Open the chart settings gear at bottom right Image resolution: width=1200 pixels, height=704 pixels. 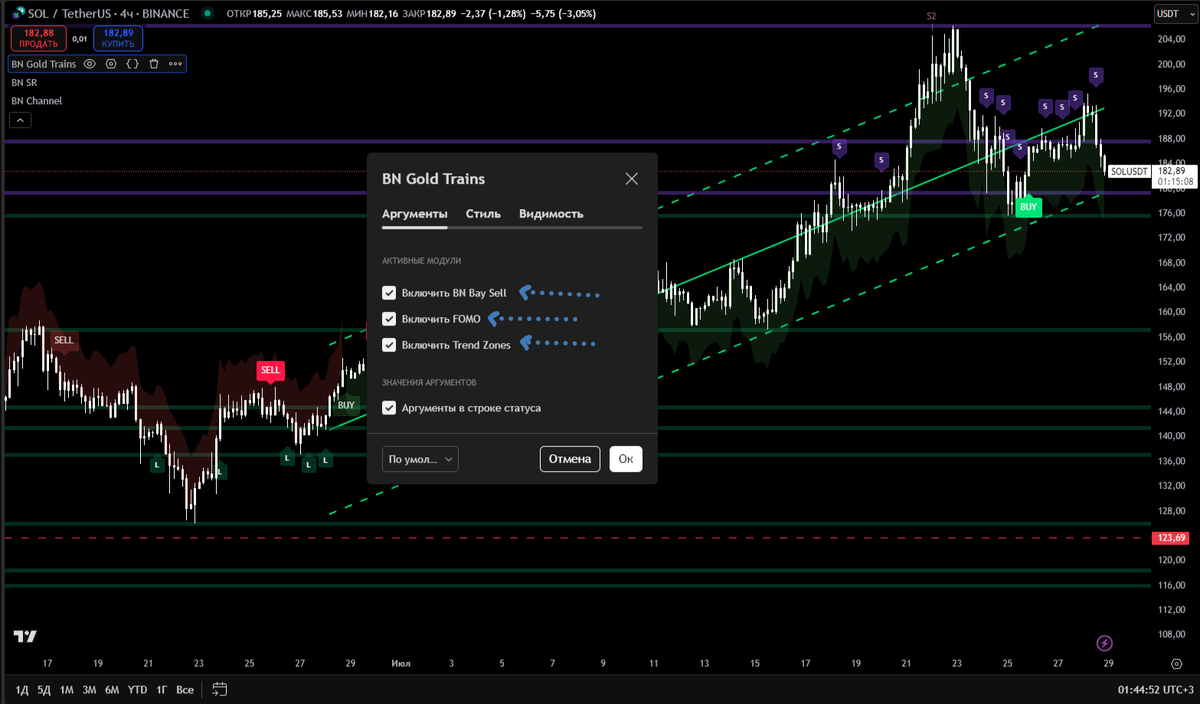[1176, 664]
